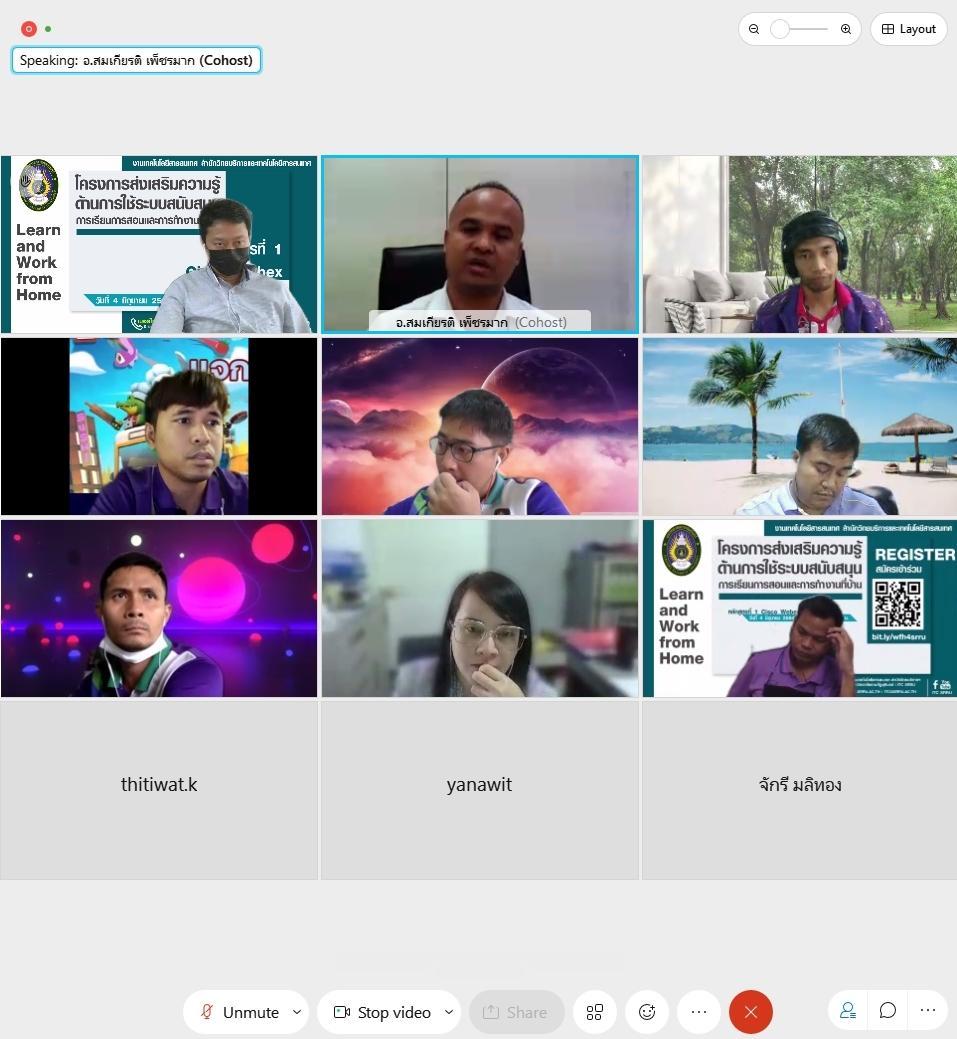The height and width of the screenshot is (1039, 957).
Task: Select the Cohost speaker video tile
Action: click(479, 243)
